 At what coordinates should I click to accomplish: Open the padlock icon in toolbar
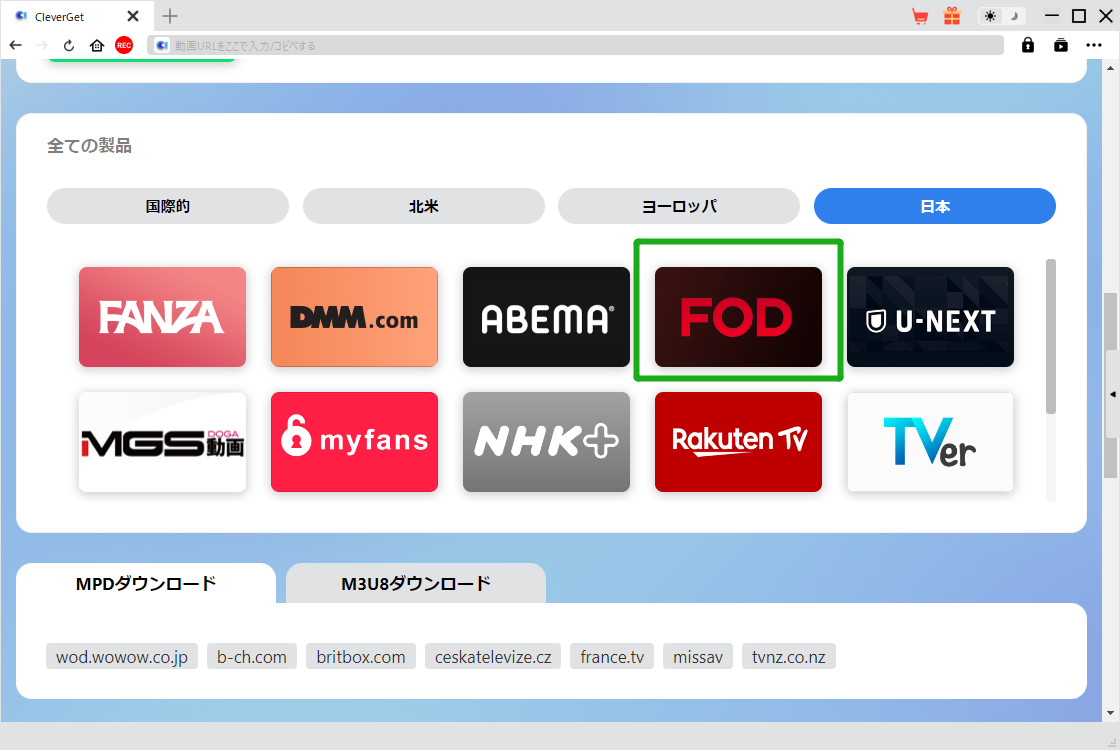click(x=1028, y=45)
